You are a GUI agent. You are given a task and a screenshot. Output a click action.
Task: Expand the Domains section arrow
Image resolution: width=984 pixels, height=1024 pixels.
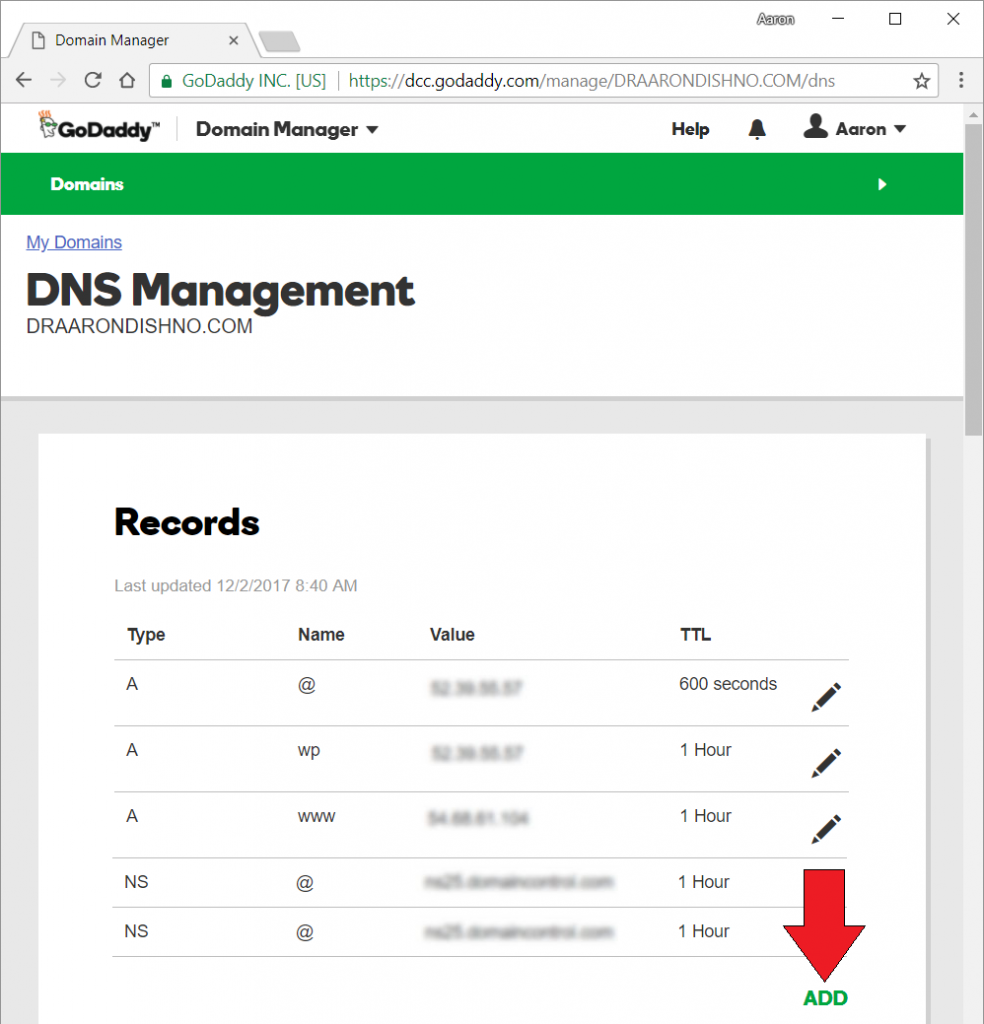click(882, 184)
